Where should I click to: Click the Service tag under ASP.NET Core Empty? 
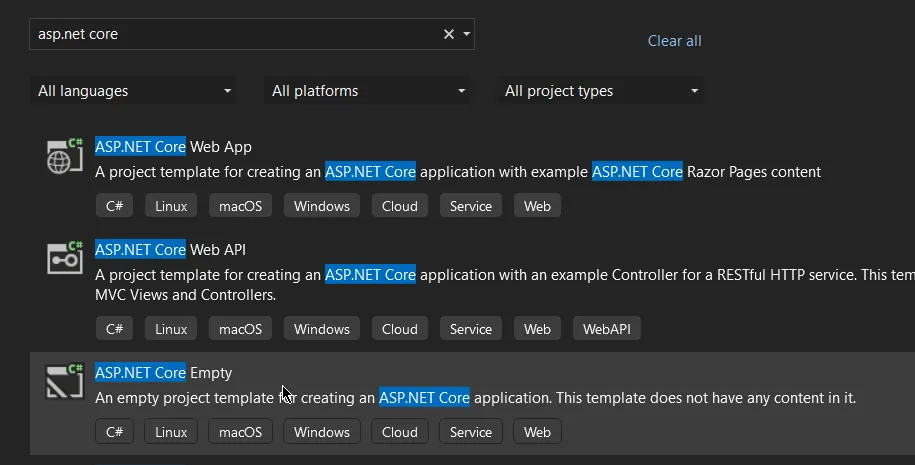click(470, 432)
